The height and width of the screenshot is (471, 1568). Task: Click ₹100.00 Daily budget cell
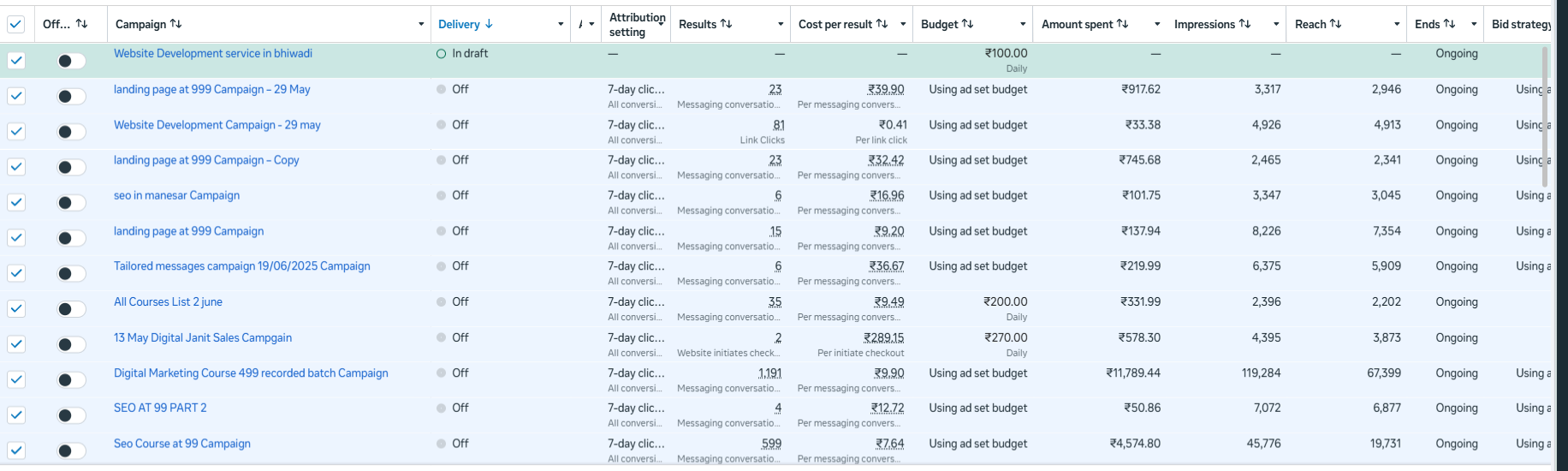coord(1006,60)
